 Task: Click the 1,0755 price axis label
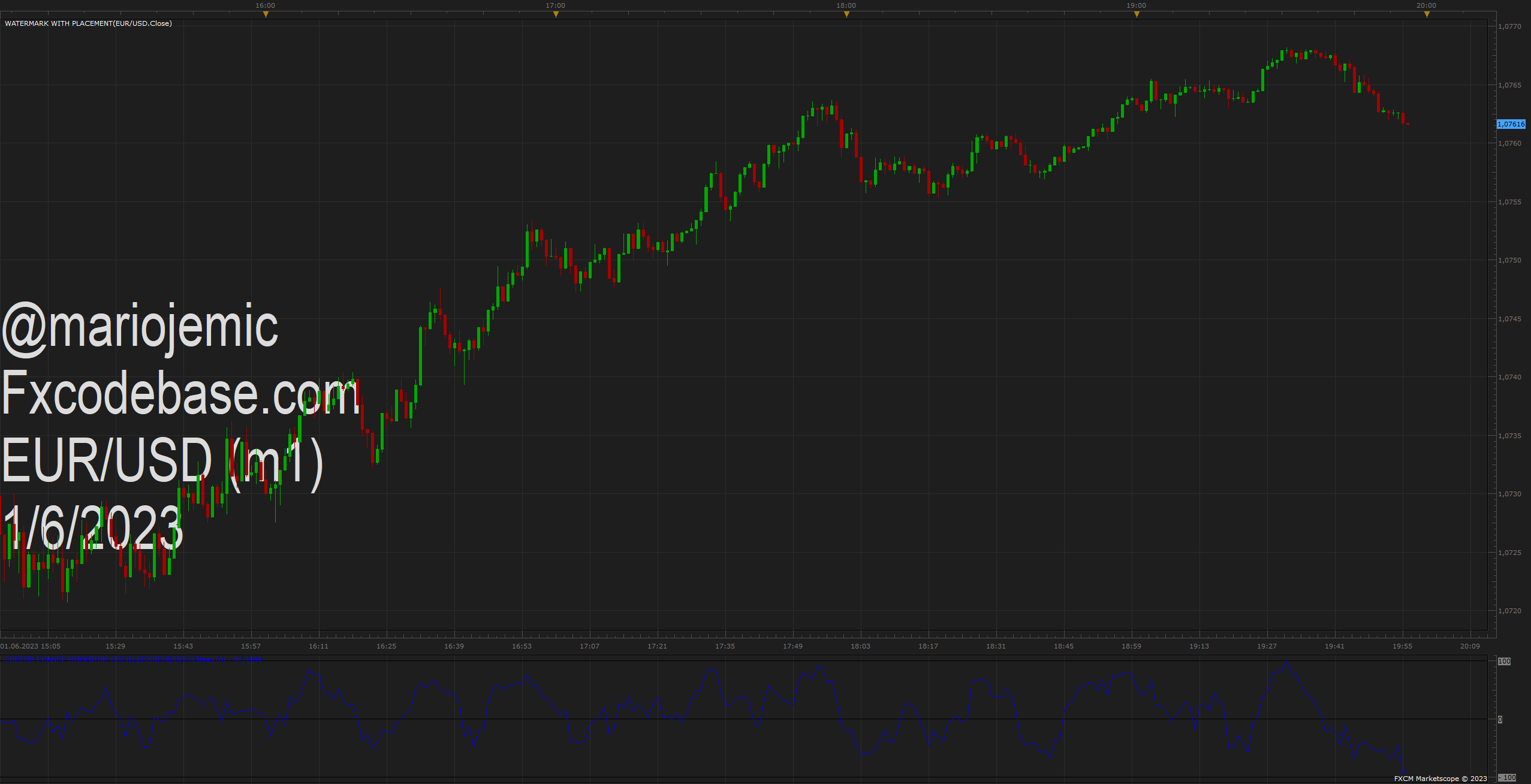pyautogui.click(x=1509, y=202)
